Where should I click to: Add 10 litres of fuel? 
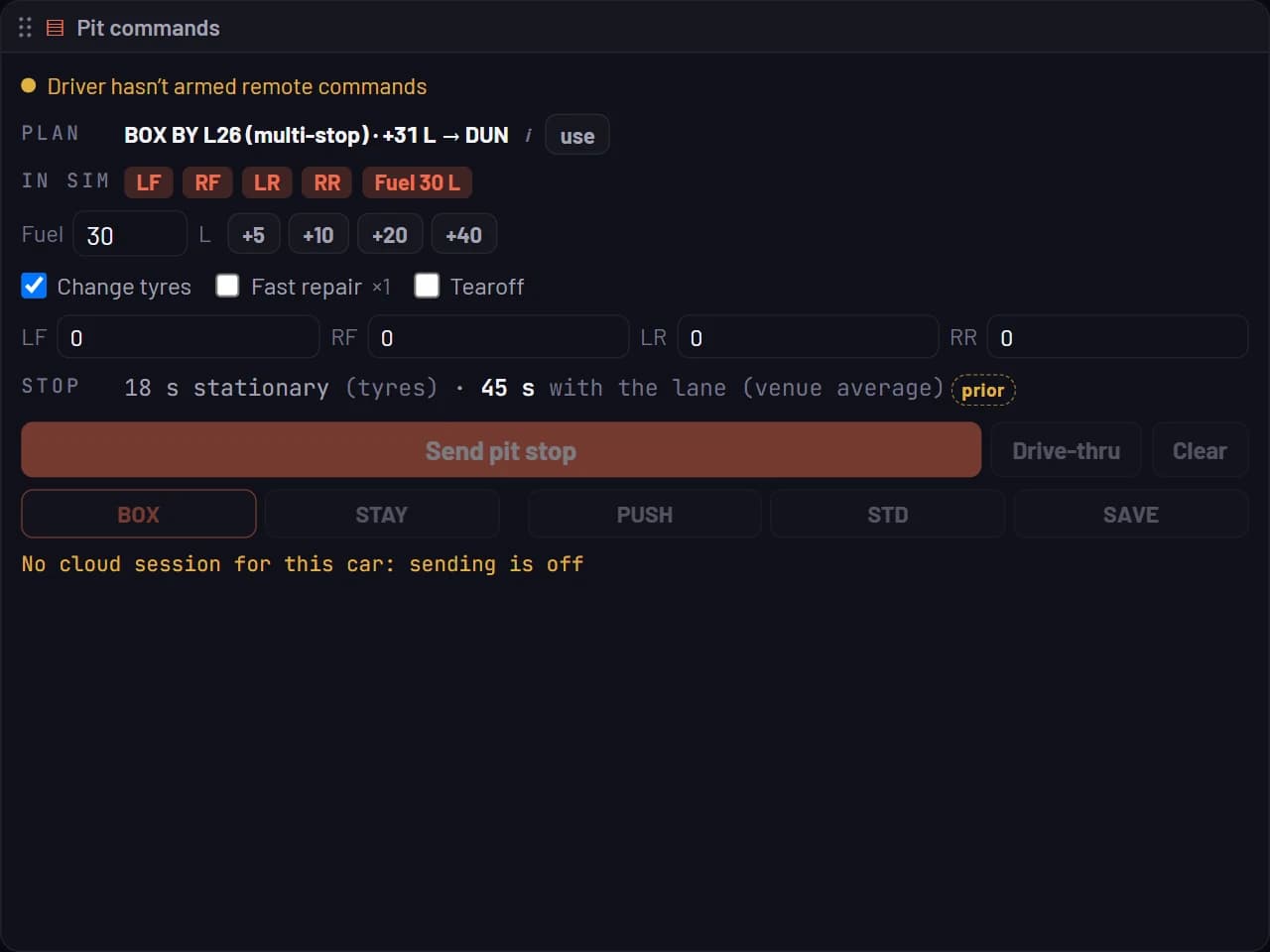click(x=318, y=235)
